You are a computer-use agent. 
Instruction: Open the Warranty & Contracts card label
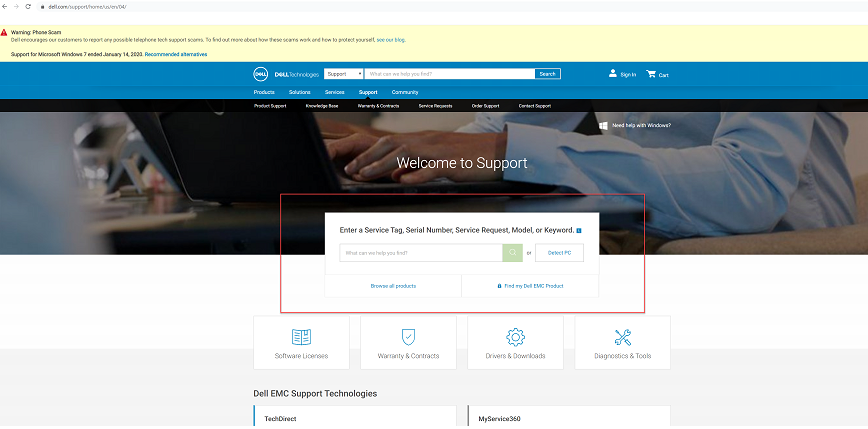coord(409,356)
